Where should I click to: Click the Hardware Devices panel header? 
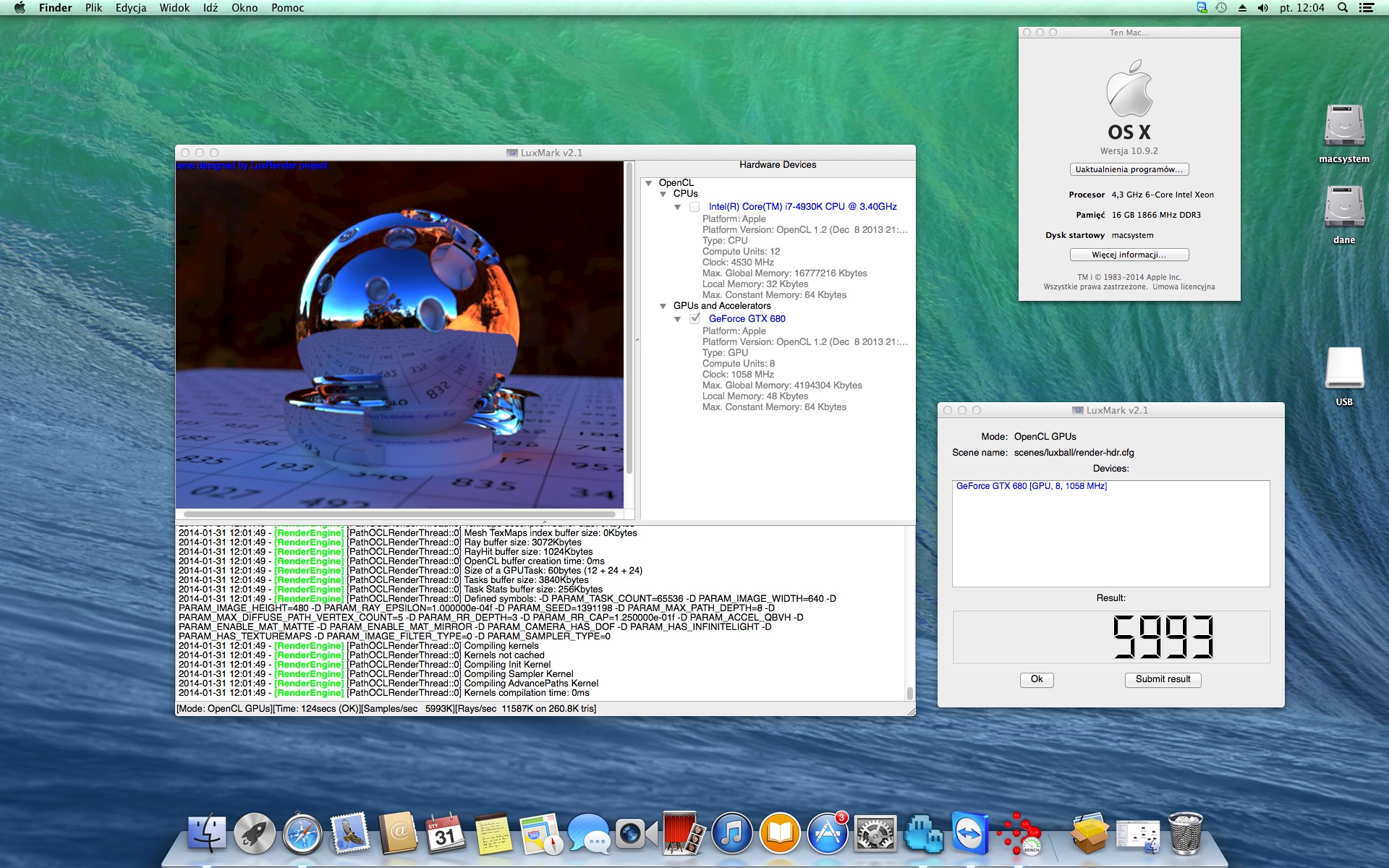click(x=778, y=165)
